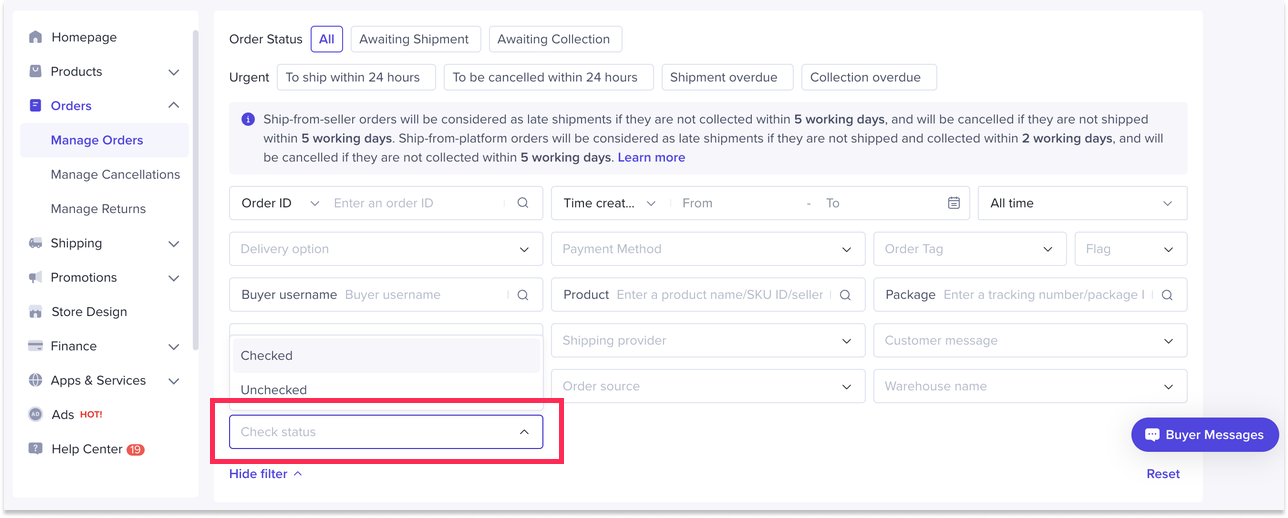Click the Finance card icon in sidebar
1288x518 pixels.
coord(36,346)
